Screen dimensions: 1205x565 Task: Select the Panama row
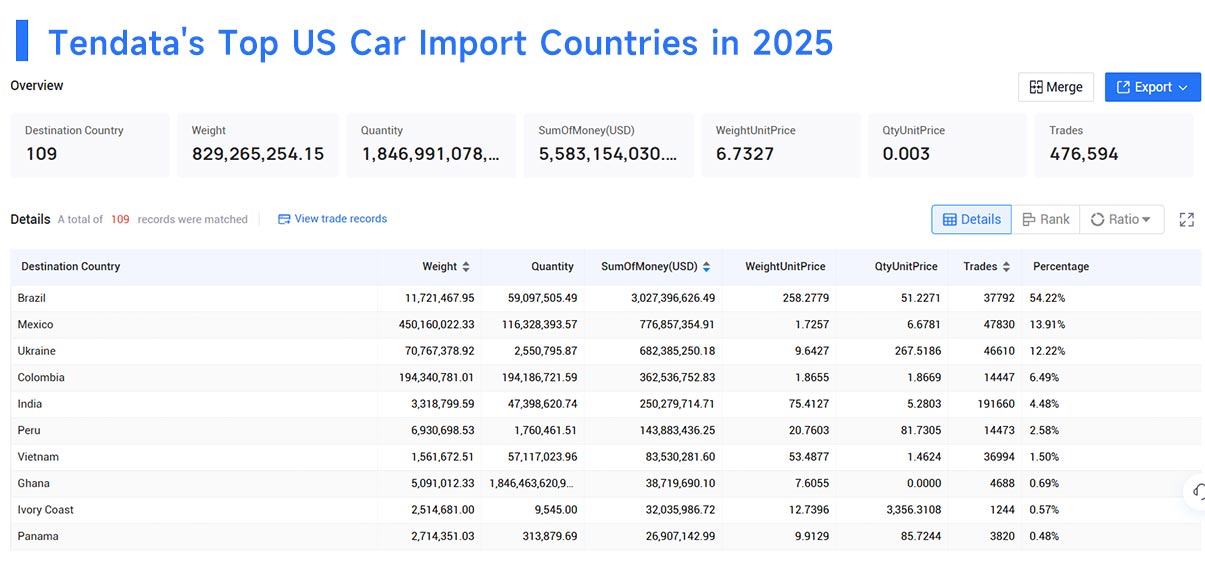tap(606, 536)
